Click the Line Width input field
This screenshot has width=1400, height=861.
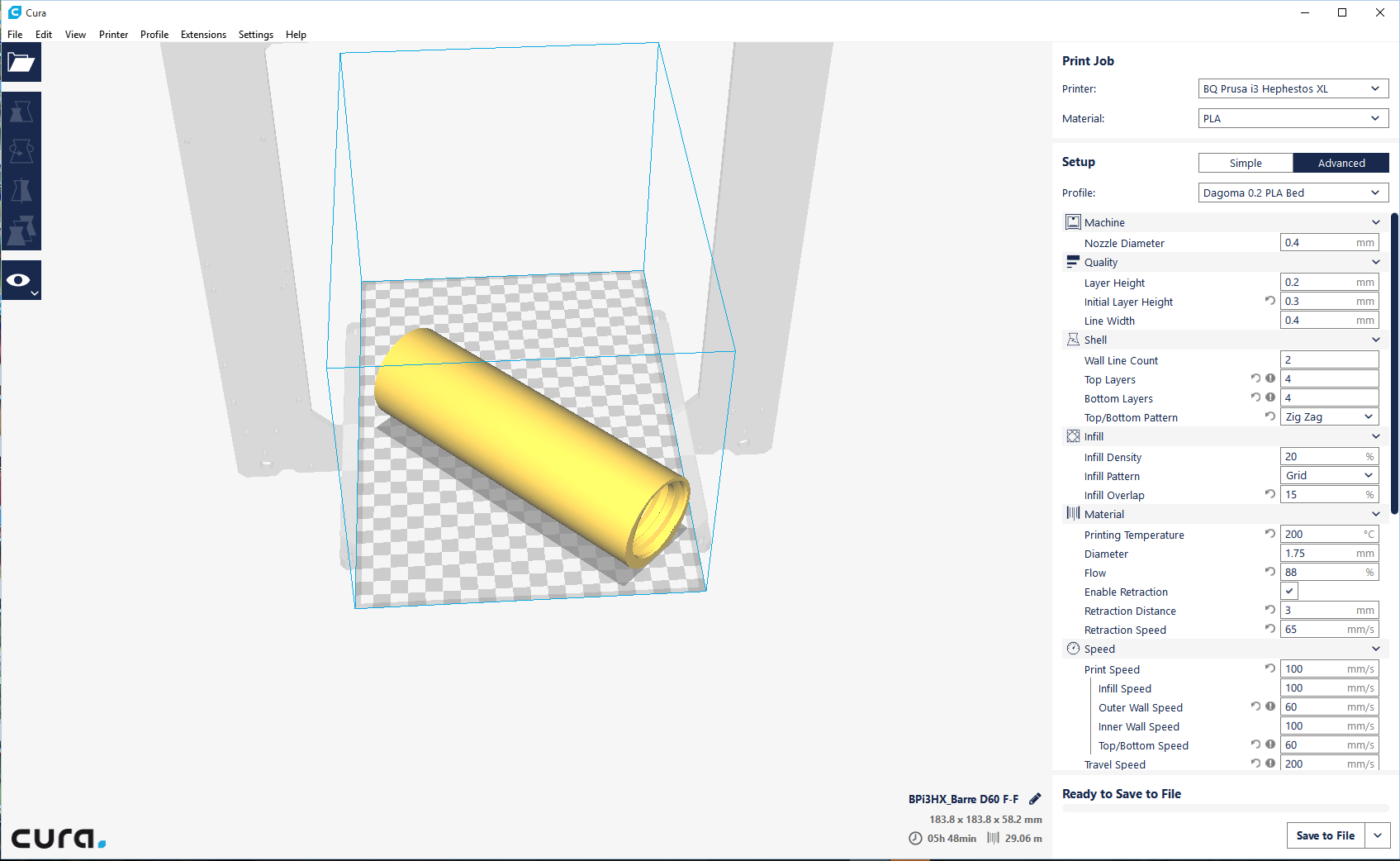[x=1330, y=321]
